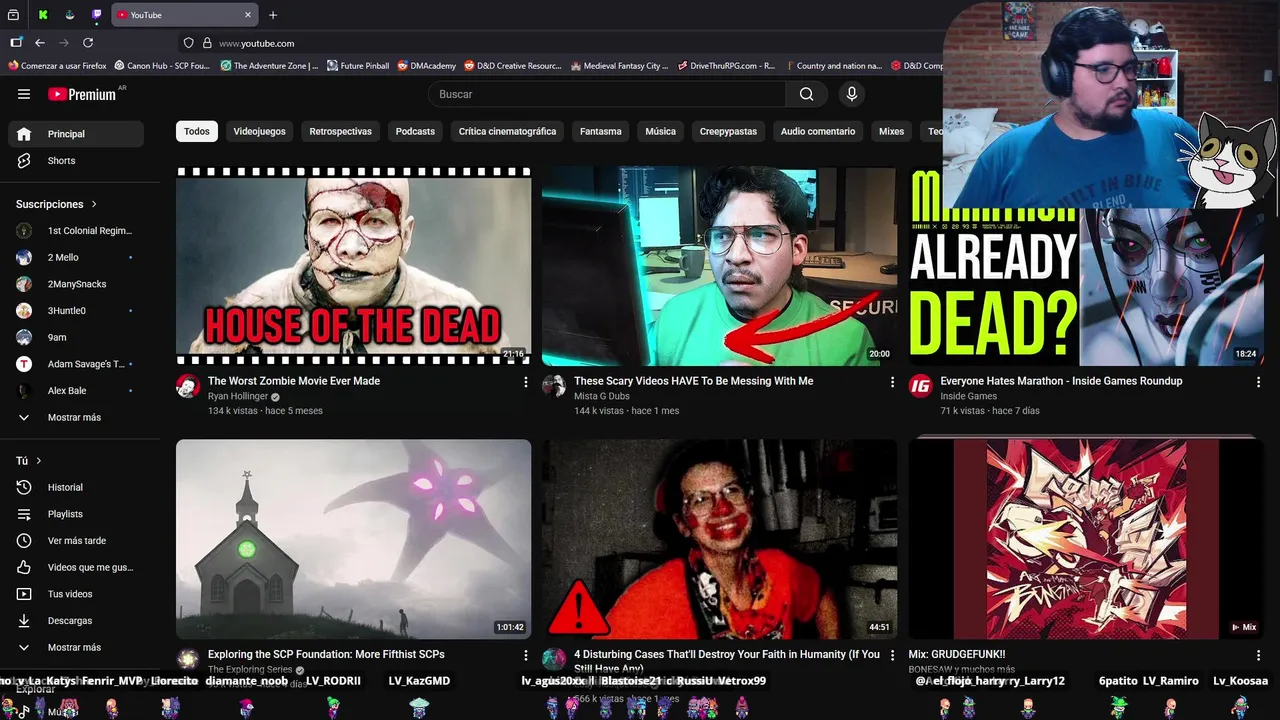
Task: Open The Adventure Zone bookmark
Action: 269,66
